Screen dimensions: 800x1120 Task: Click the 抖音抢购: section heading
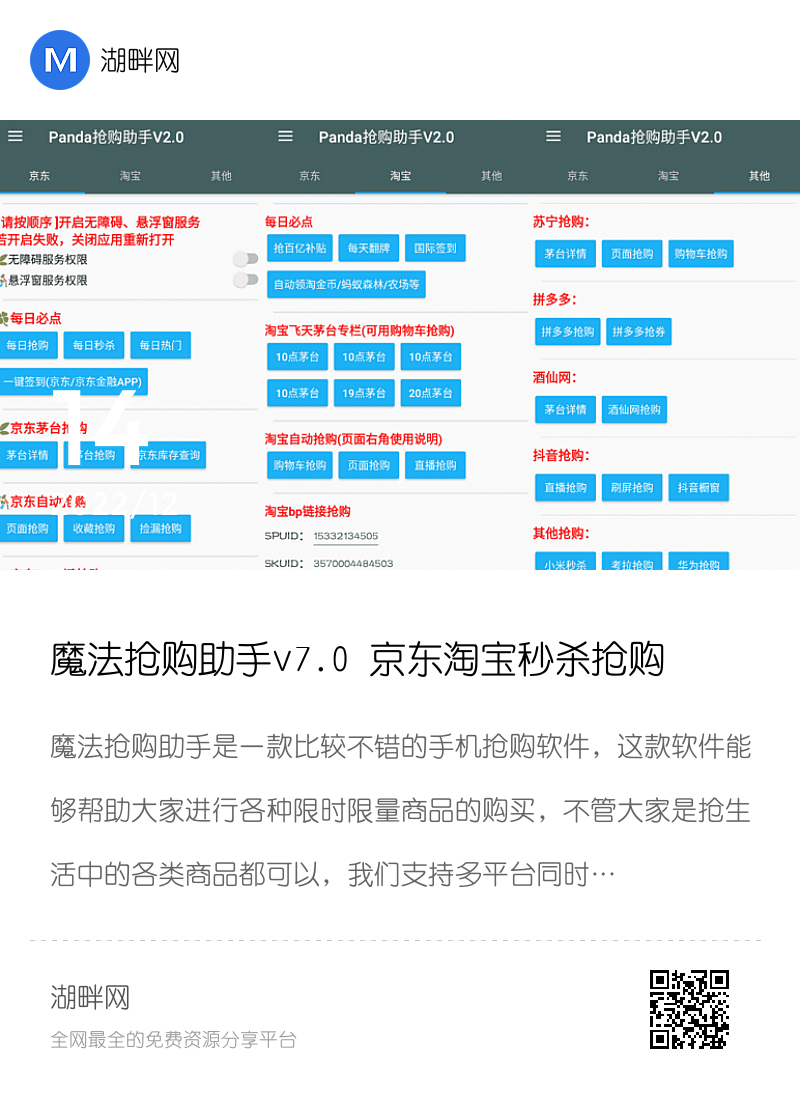pos(561,455)
